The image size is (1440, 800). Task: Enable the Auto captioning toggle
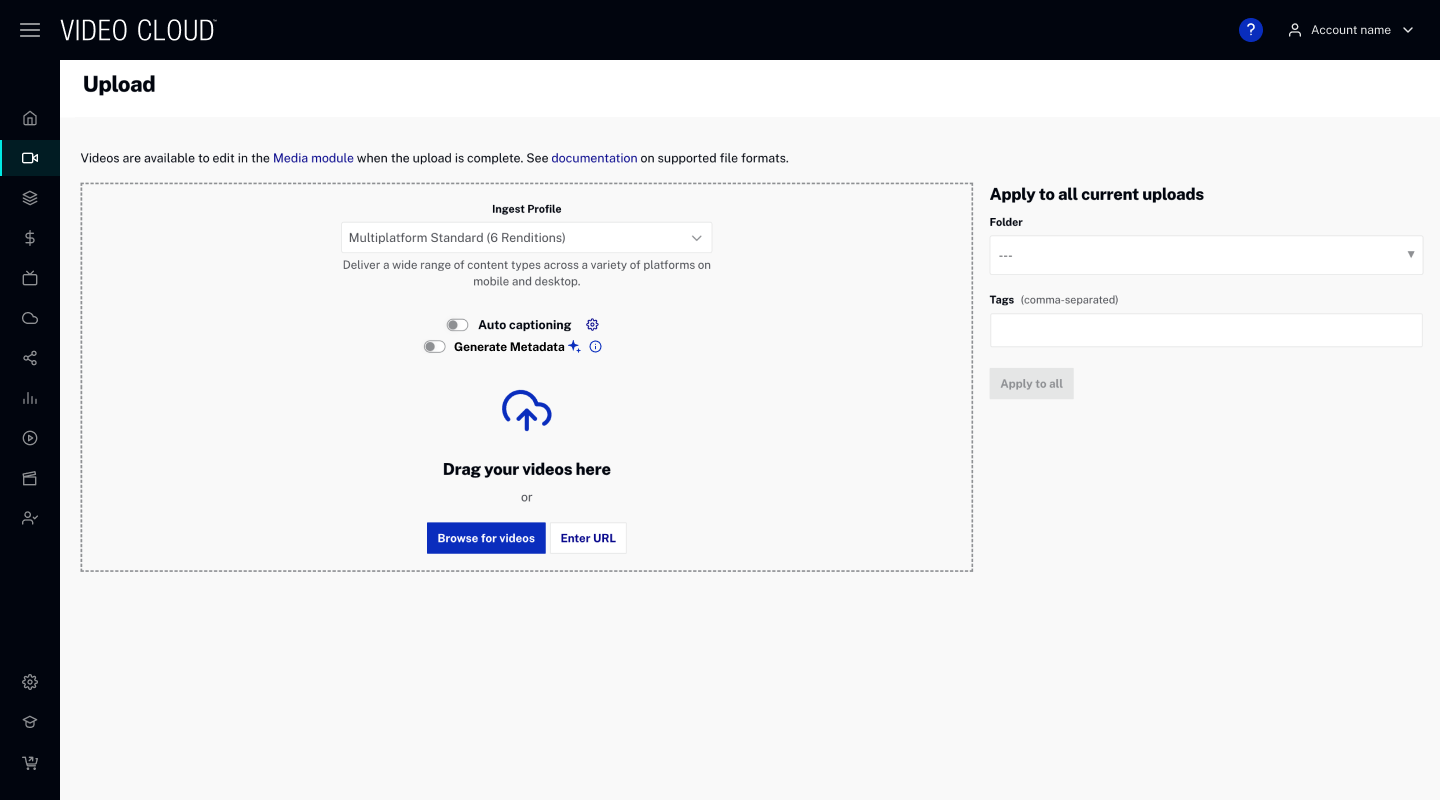[457, 325]
